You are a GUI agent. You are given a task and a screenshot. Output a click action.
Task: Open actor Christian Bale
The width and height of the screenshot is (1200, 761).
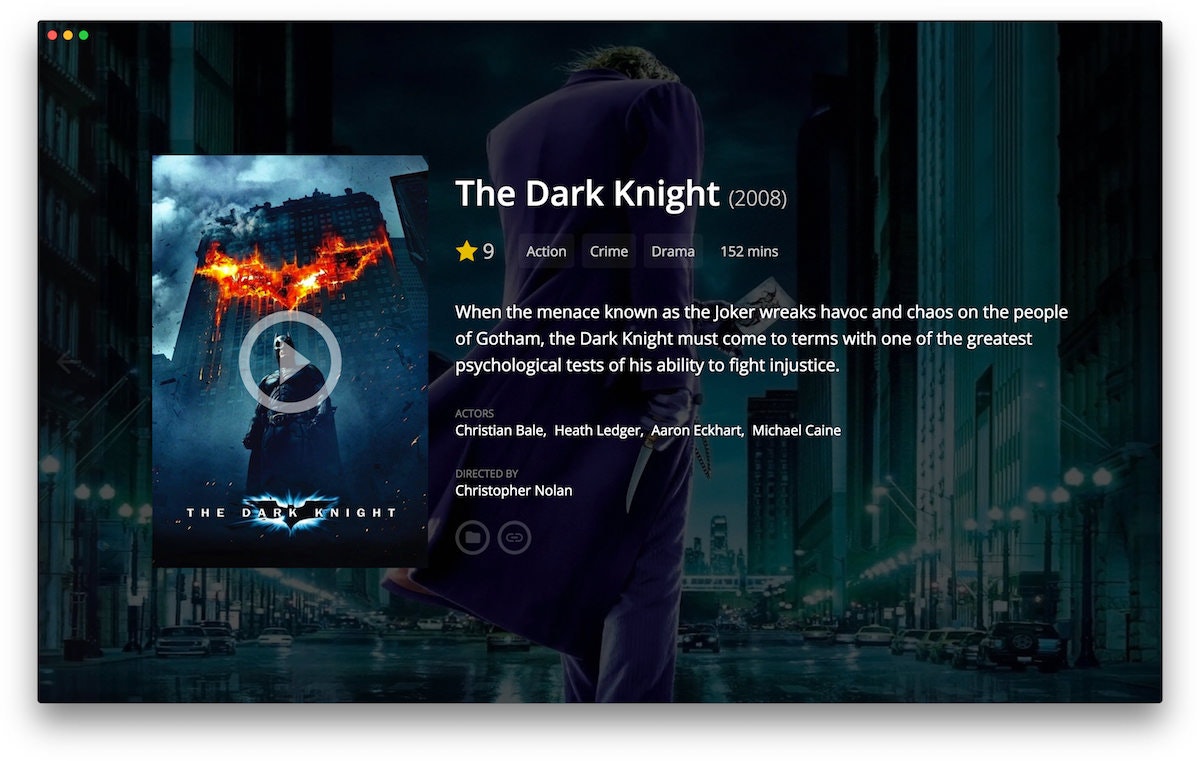tap(500, 430)
